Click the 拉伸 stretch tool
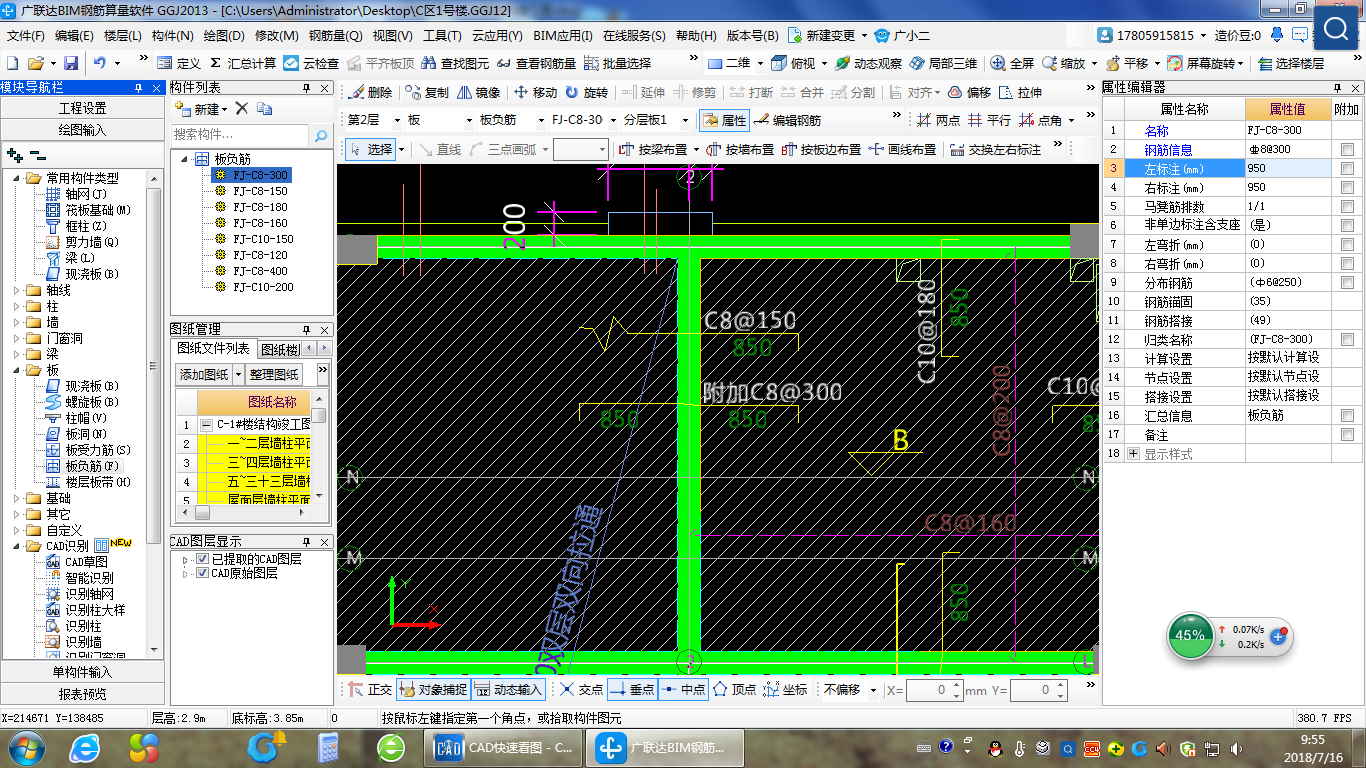Viewport: 1366px width, 768px height. click(x=1020, y=92)
